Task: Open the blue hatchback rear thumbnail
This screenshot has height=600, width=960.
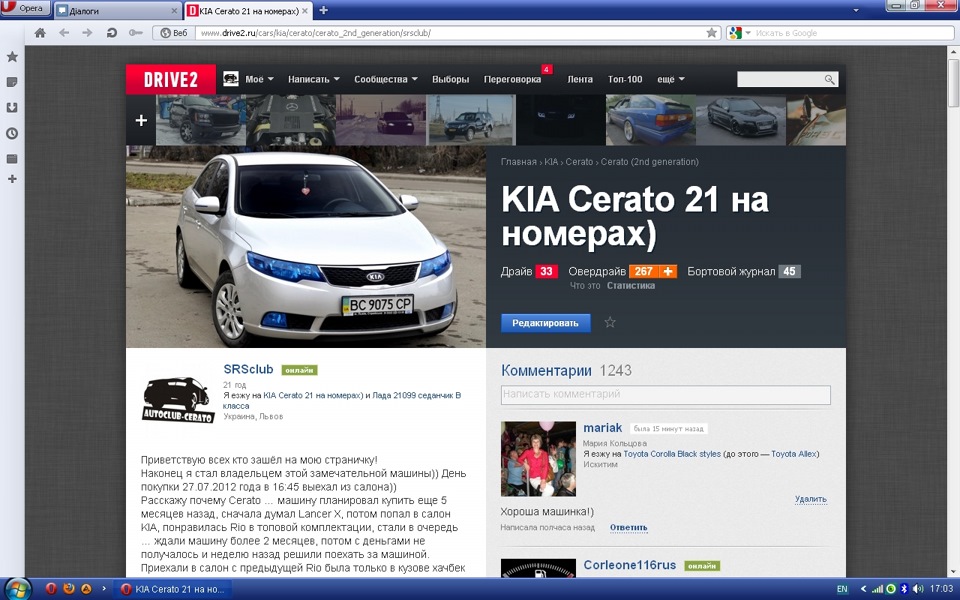Action: 651,120
